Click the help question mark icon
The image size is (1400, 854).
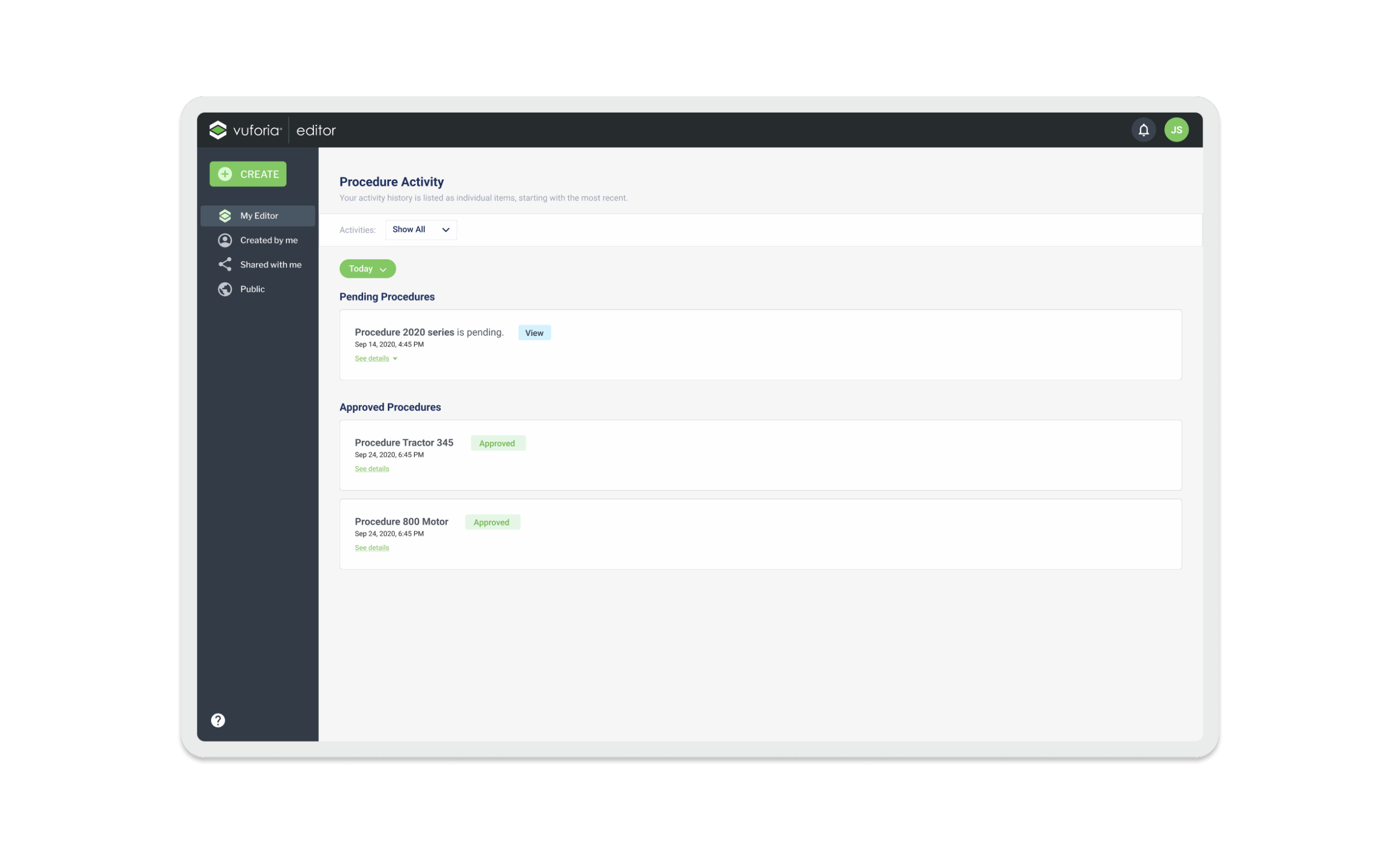pyautogui.click(x=218, y=721)
